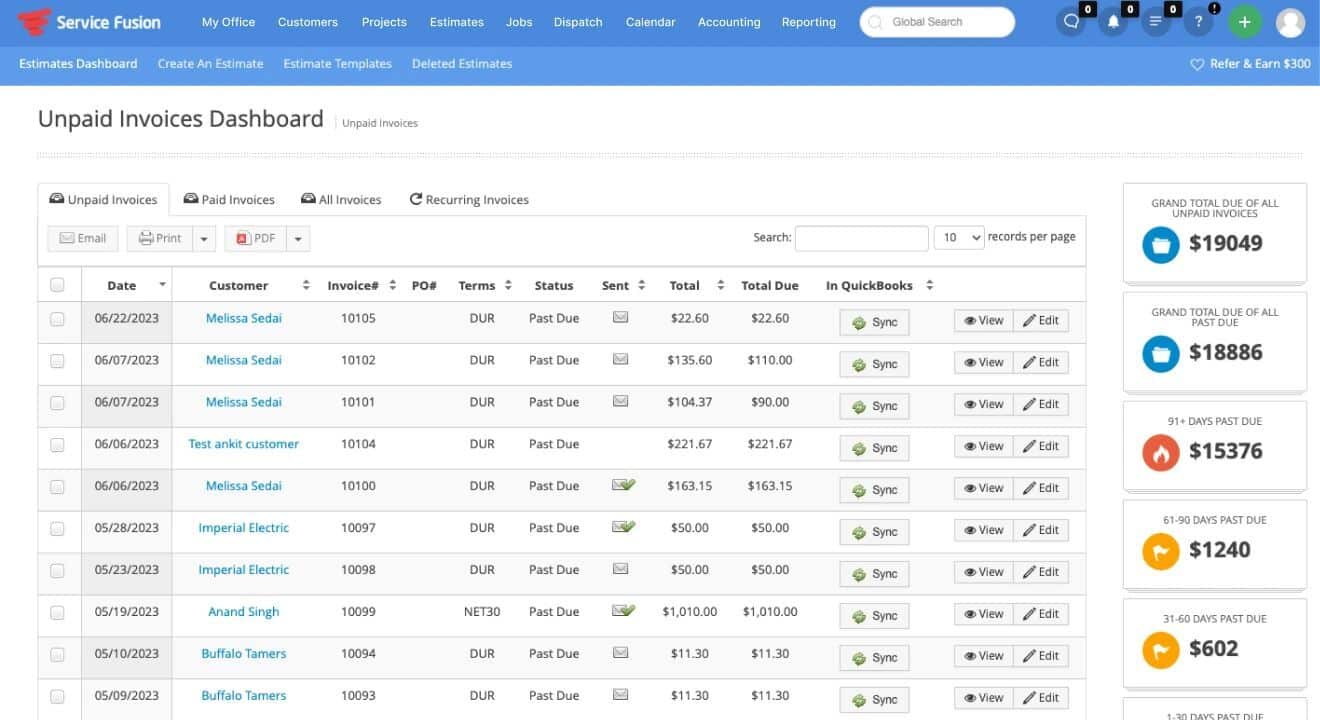Open the chat messages icon
Screen dimensions: 1320x720
click(x=1071, y=20)
